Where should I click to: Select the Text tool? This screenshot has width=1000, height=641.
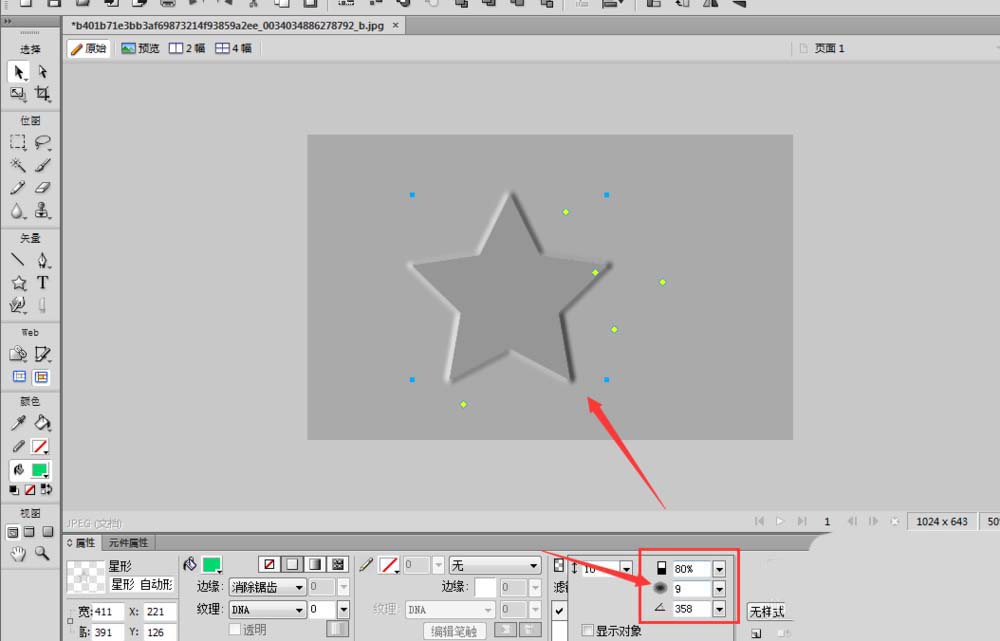(x=43, y=283)
